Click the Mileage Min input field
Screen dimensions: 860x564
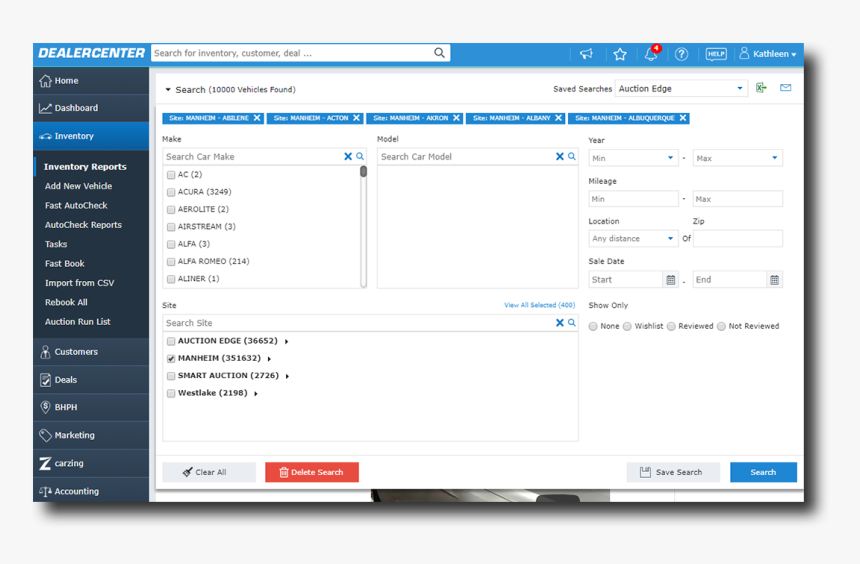point(633,199)
